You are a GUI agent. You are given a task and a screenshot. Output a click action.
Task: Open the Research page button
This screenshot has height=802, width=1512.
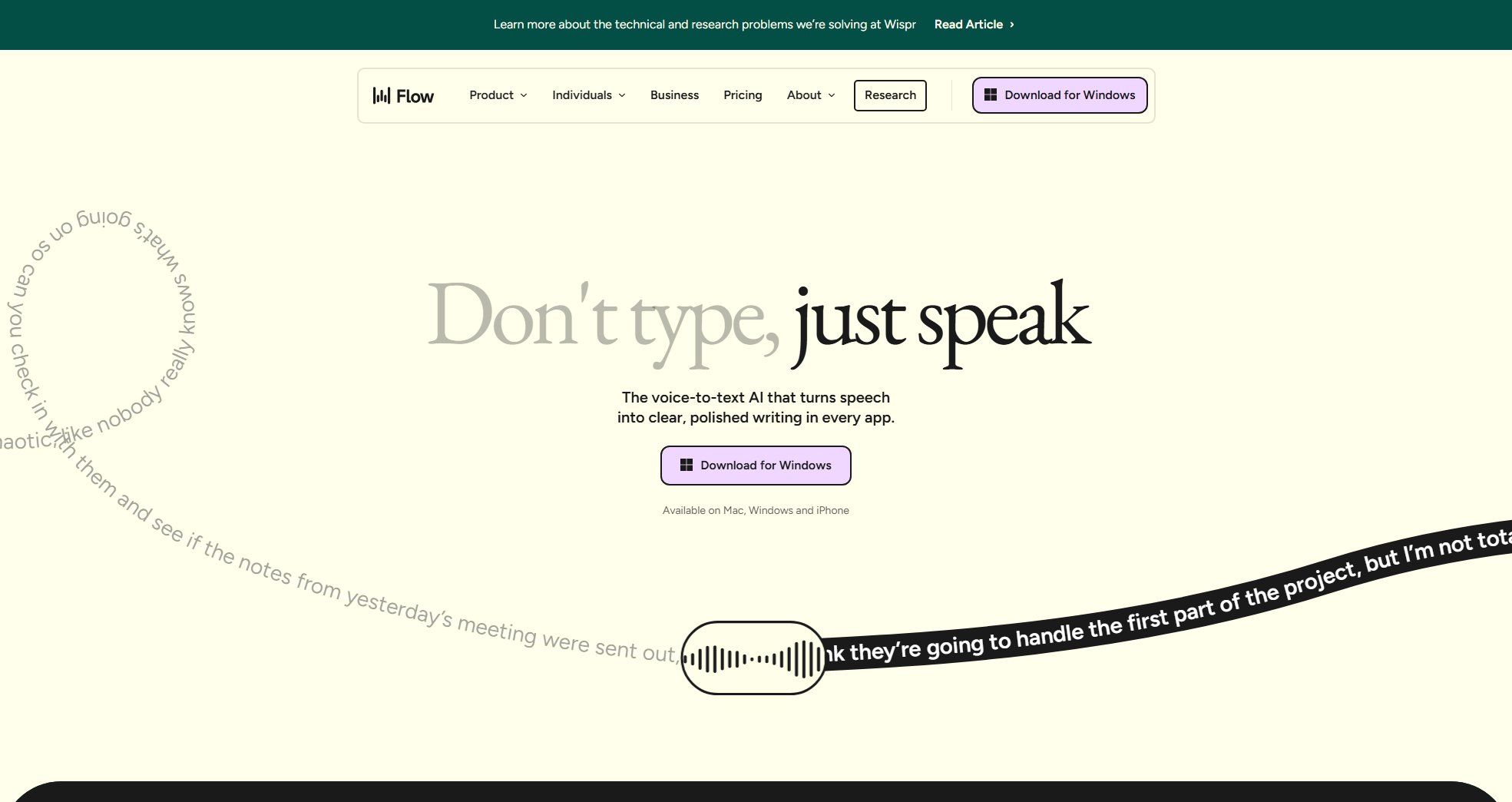point(890,95)
